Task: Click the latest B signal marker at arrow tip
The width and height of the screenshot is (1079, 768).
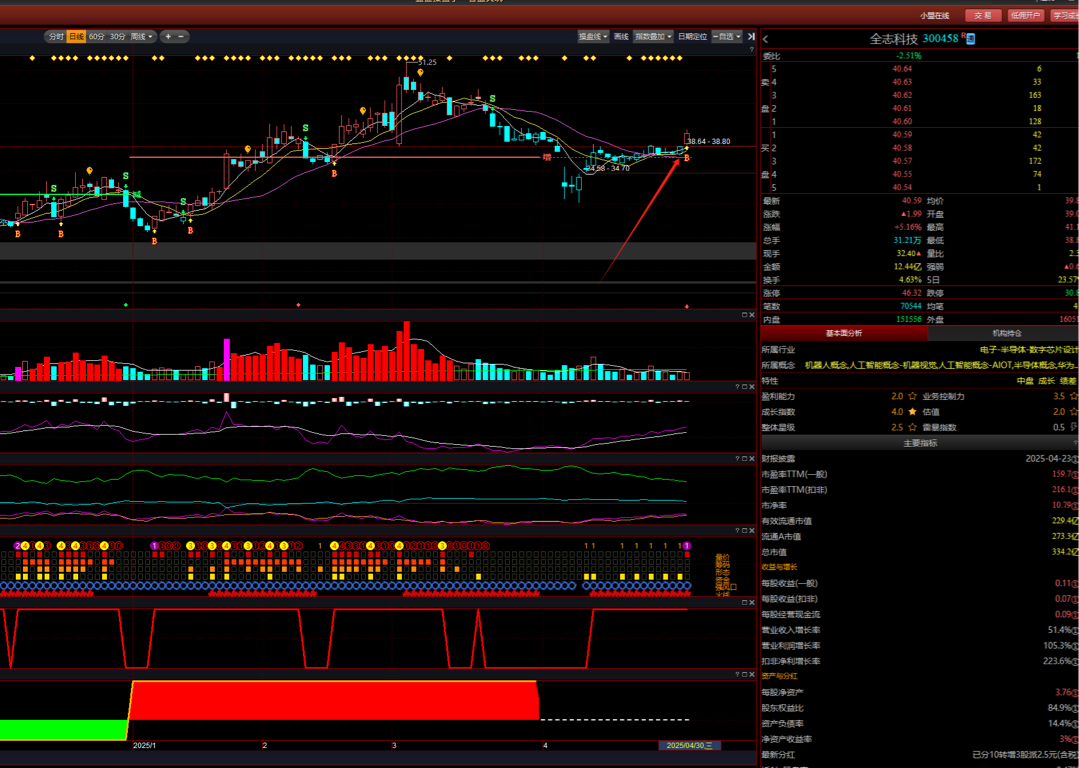Action: click(x=686, y=159)
